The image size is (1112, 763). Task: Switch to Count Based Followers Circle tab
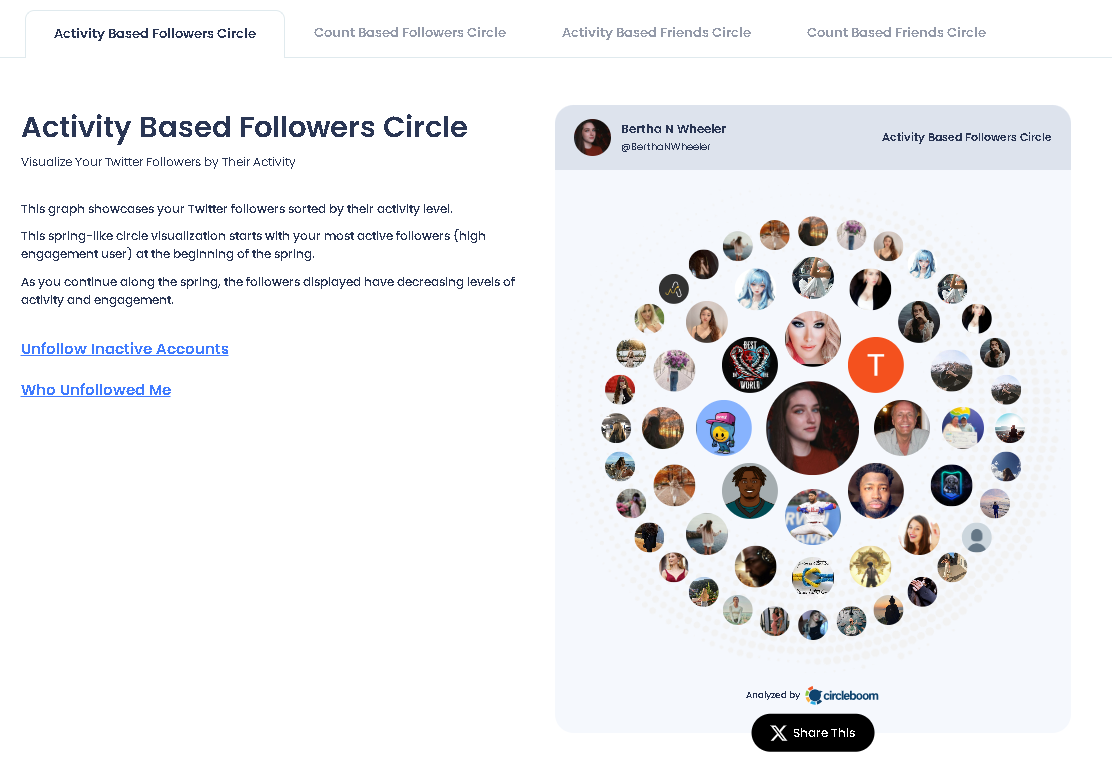410,32
